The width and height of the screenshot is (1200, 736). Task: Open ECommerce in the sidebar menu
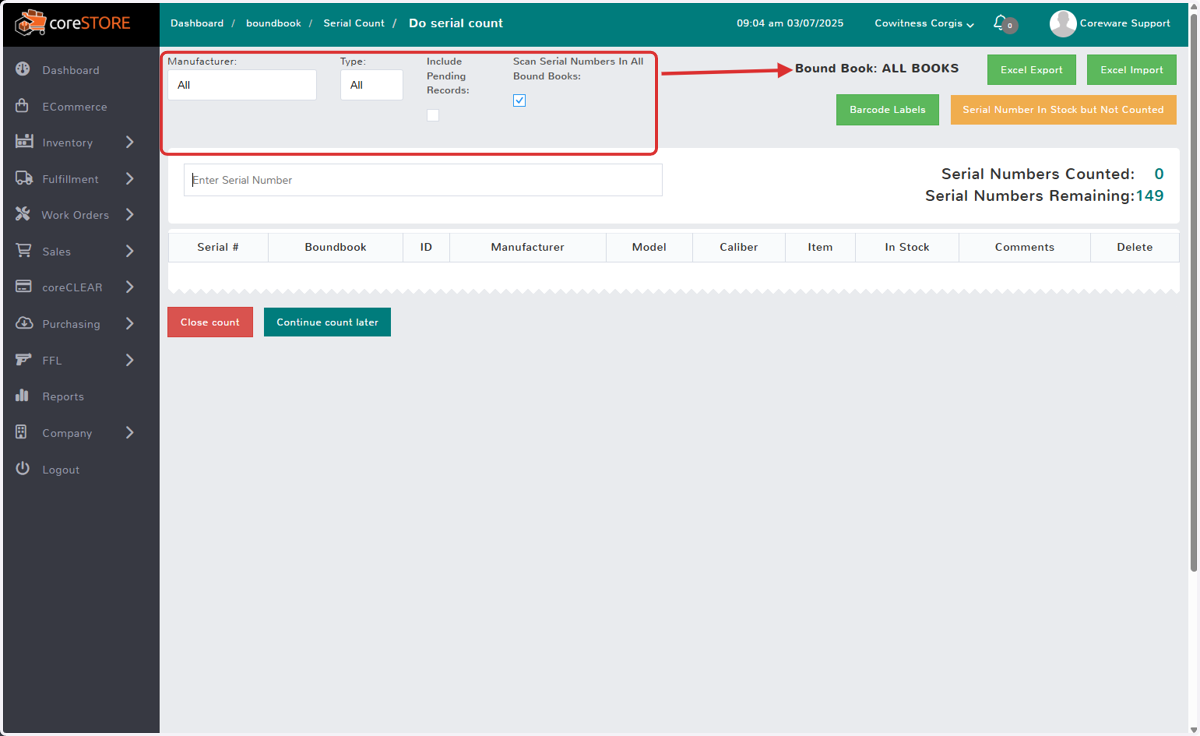tap(74, 106)
